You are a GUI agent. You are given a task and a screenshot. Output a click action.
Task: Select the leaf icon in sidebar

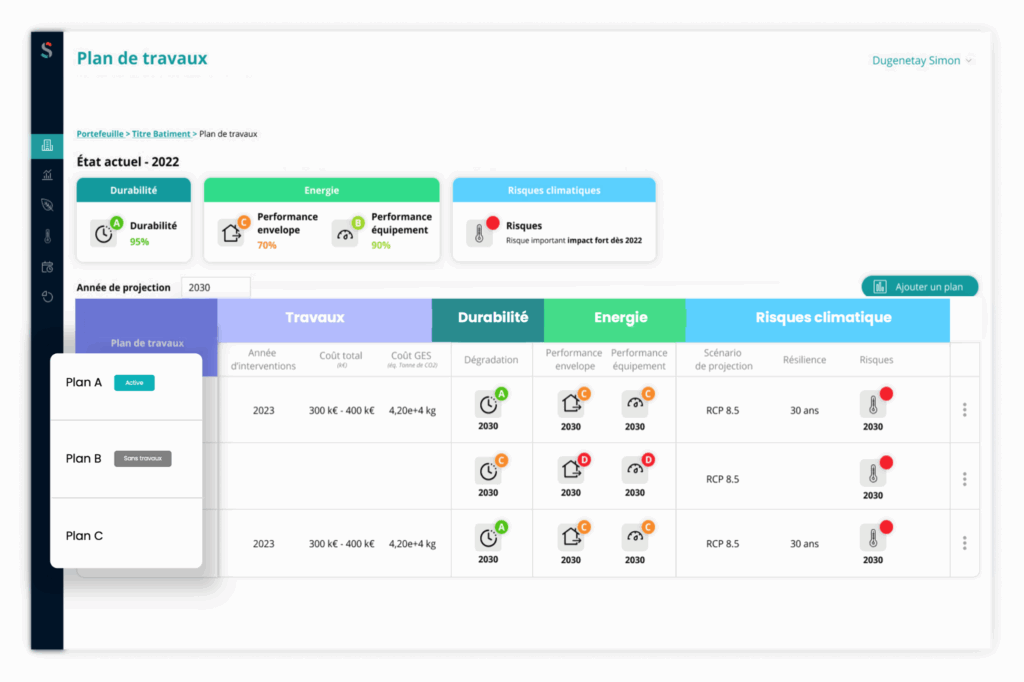click(x=47, y=205)
